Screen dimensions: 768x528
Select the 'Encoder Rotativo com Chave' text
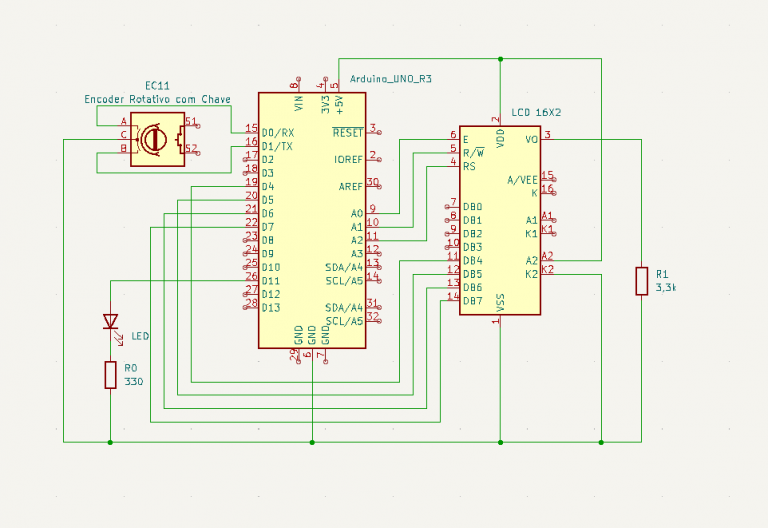coord(157,99)
